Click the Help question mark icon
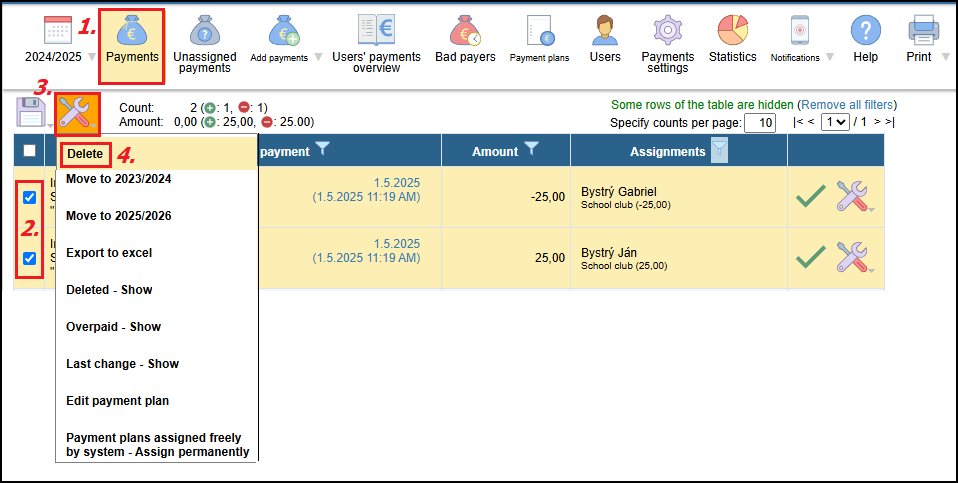958x483 pixels. (x=865, y=30)
